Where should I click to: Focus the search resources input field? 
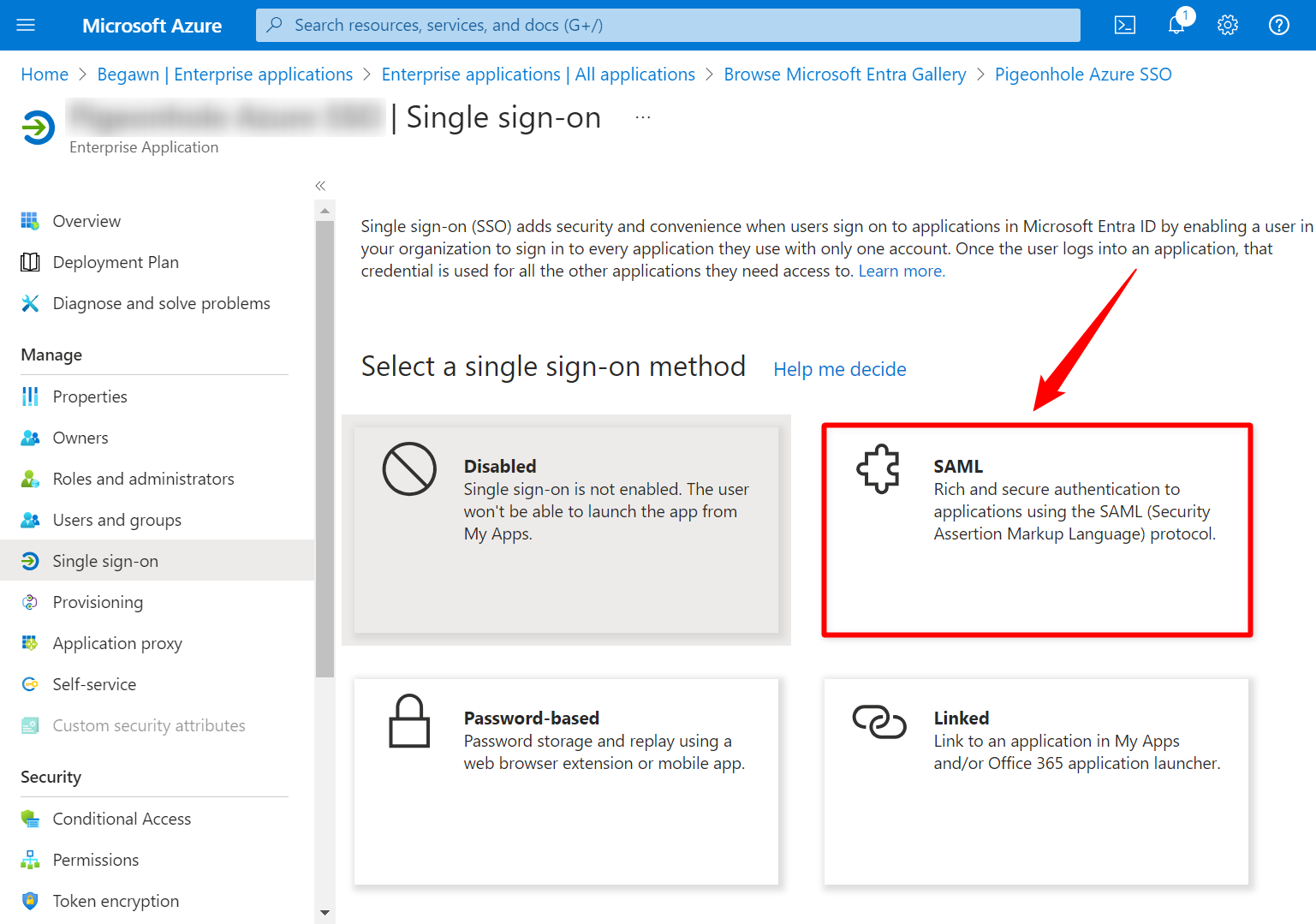pos(668,25)
